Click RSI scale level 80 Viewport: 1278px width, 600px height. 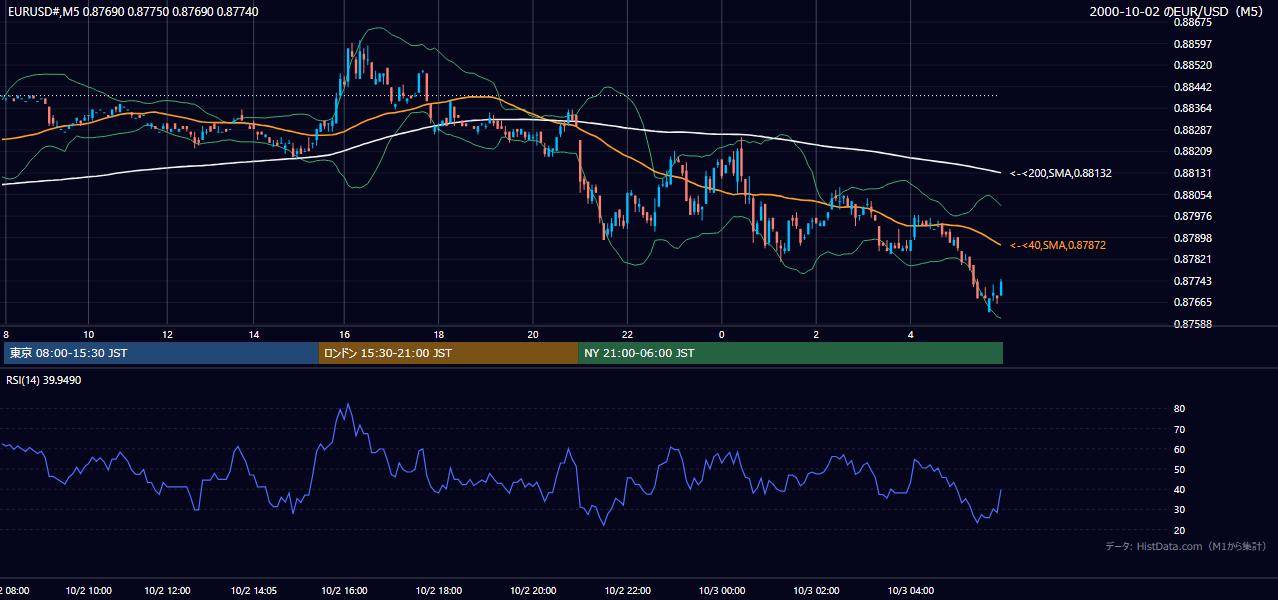tap(1179, 409)
